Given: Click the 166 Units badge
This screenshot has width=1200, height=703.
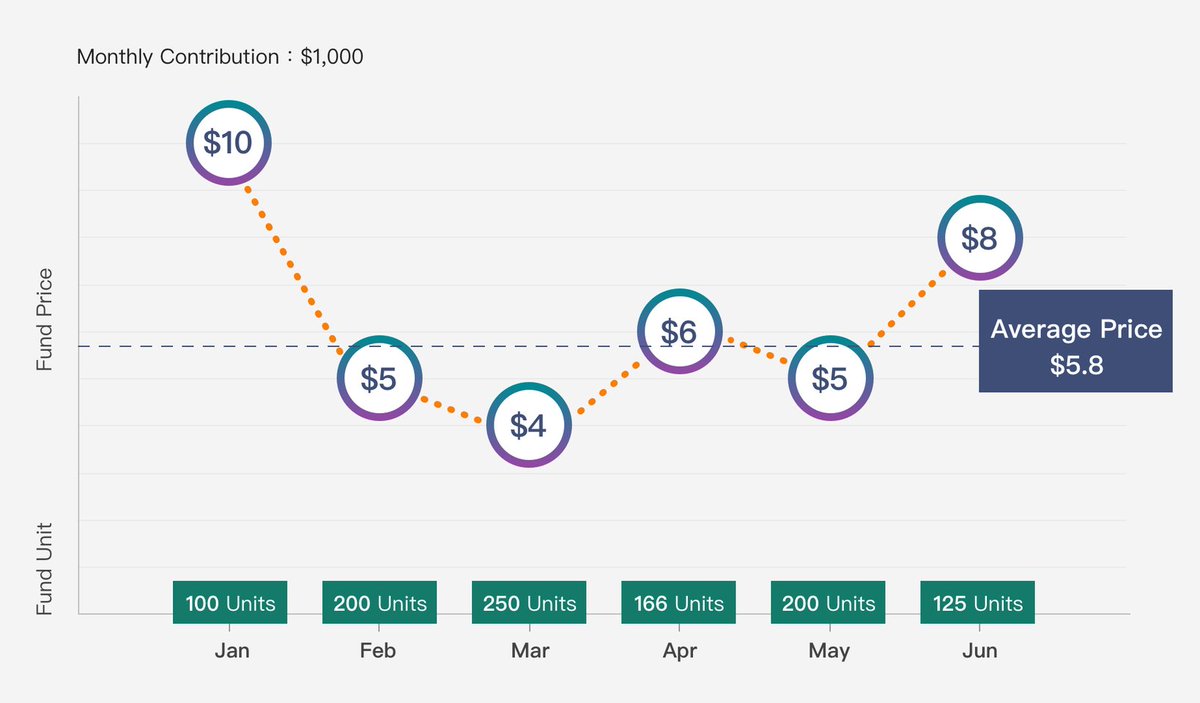Looking at the screenshot, I should click(679, 603).
